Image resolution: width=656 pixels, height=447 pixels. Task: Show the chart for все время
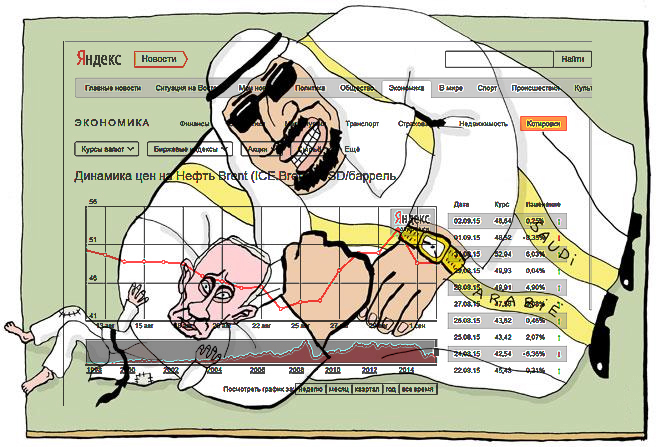[x=418, y=389]
